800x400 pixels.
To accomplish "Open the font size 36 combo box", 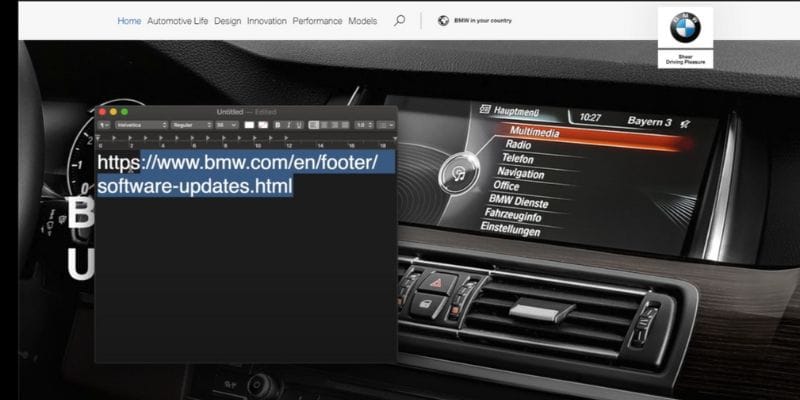I will point(227,125).
